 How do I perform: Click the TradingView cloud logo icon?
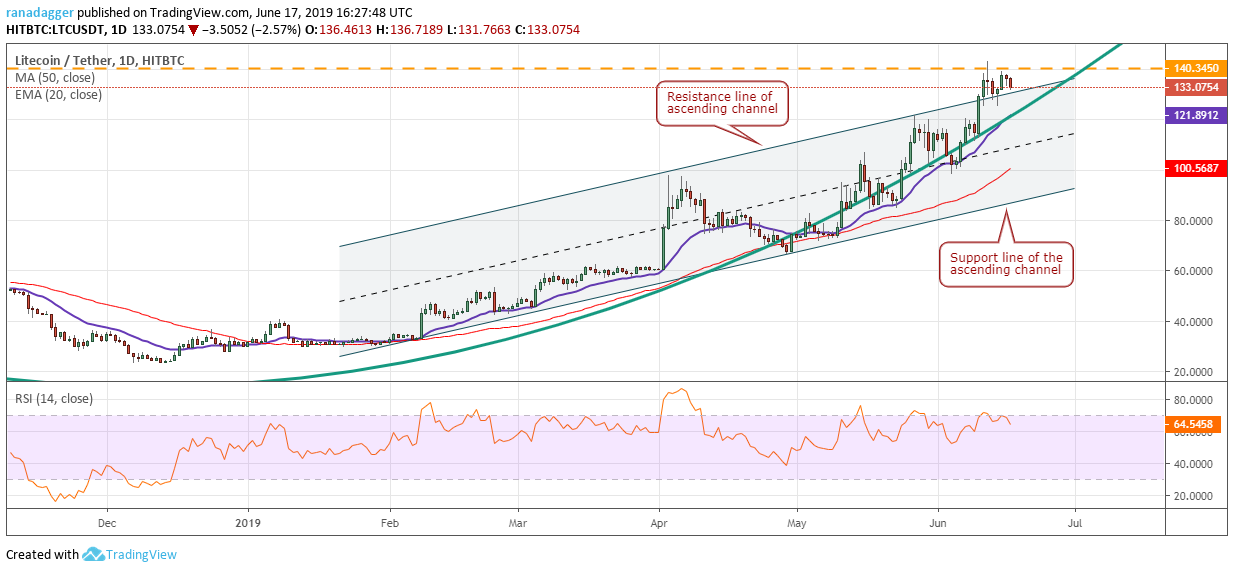[93, 554]
